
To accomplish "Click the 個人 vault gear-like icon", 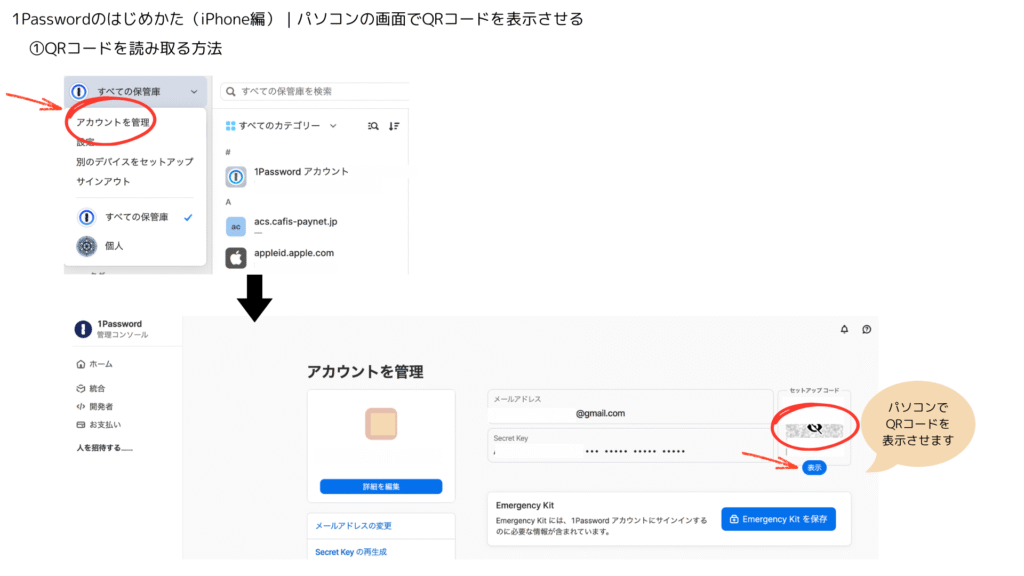I will coord(86,246).
